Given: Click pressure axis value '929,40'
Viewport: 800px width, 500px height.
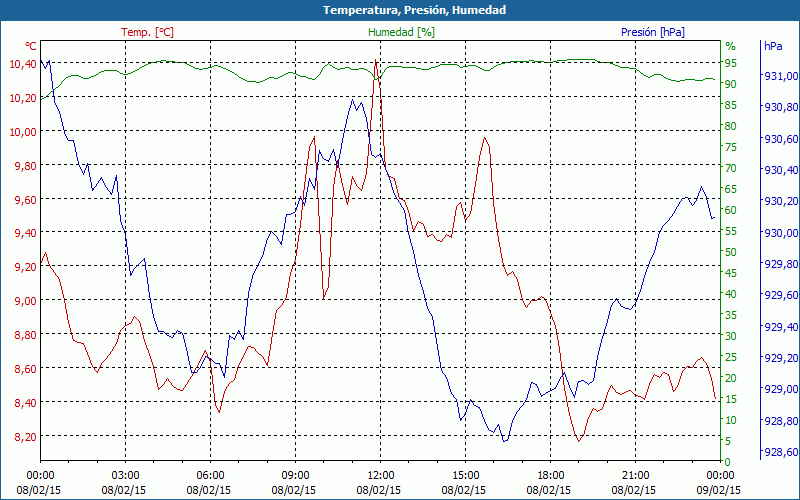Looking at the screenshot, I should [x=781, y=326].
